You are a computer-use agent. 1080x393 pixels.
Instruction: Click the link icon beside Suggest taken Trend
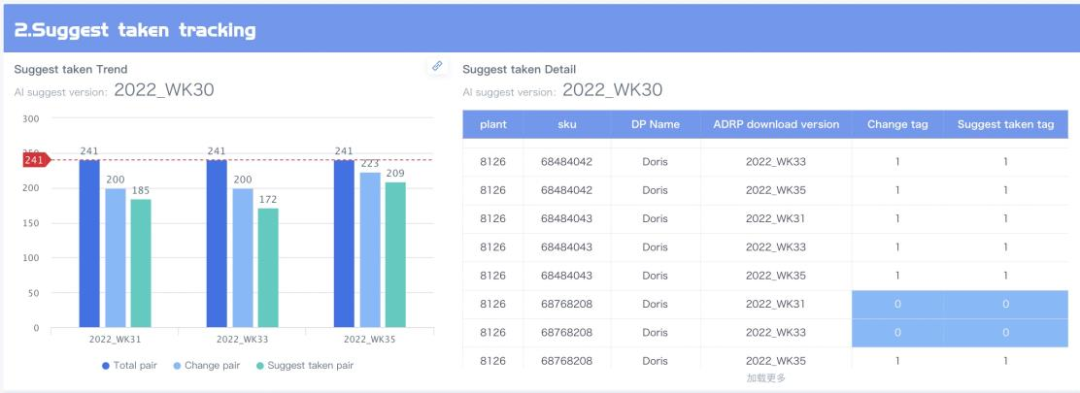(437, 66)
